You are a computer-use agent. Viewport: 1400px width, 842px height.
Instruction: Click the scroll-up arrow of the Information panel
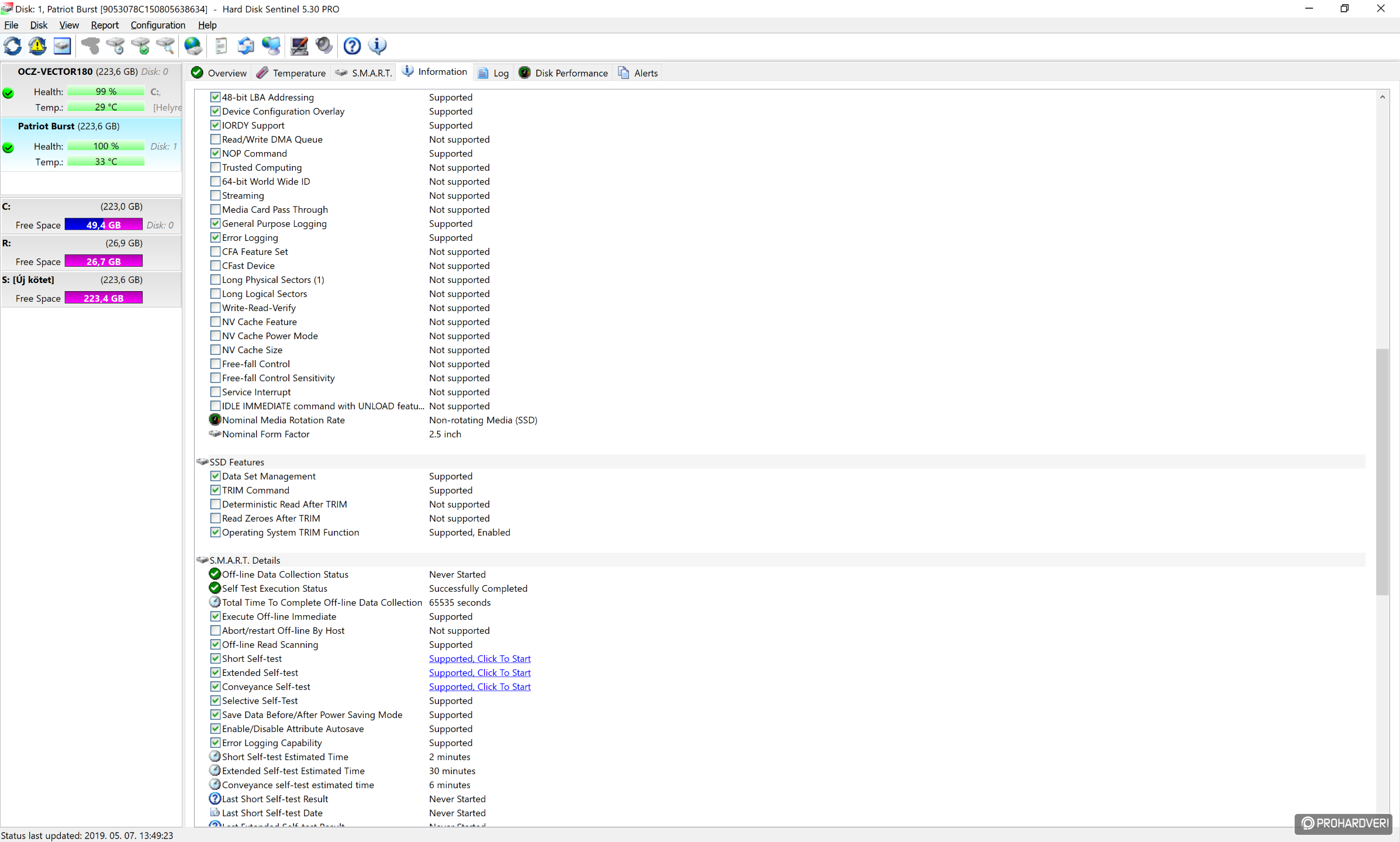[x=1382, y=97]
